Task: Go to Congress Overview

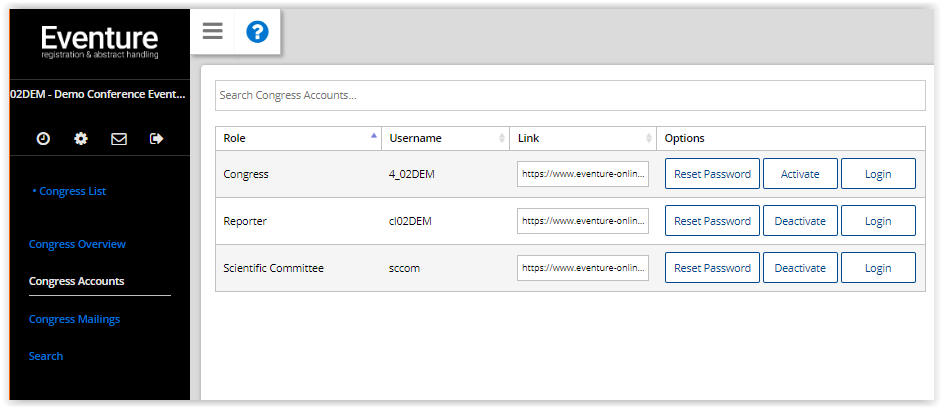Action: pyautogui.click(x=77, y=244)
